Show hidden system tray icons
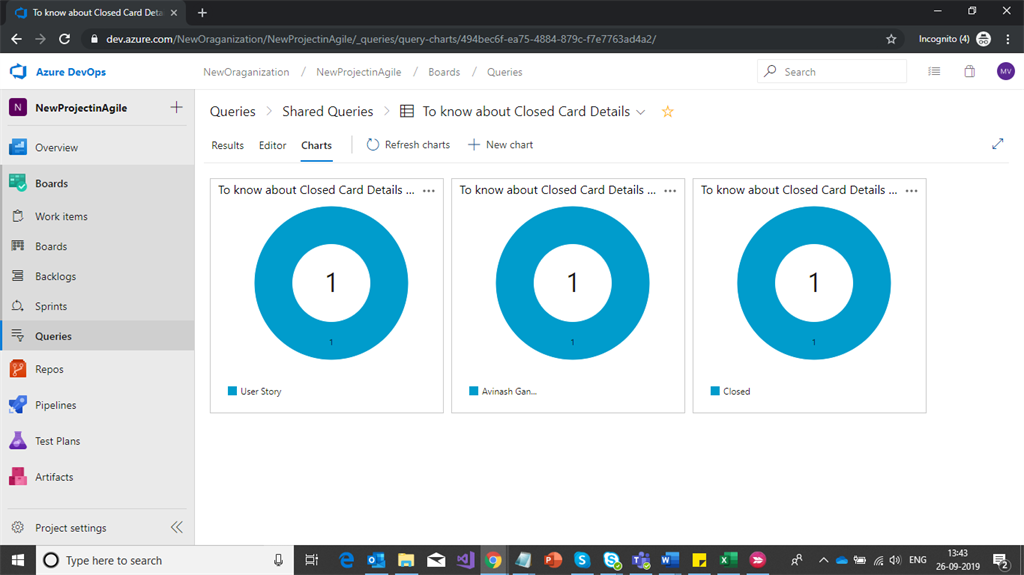The image size is (1024, 575). coord(824,560)
